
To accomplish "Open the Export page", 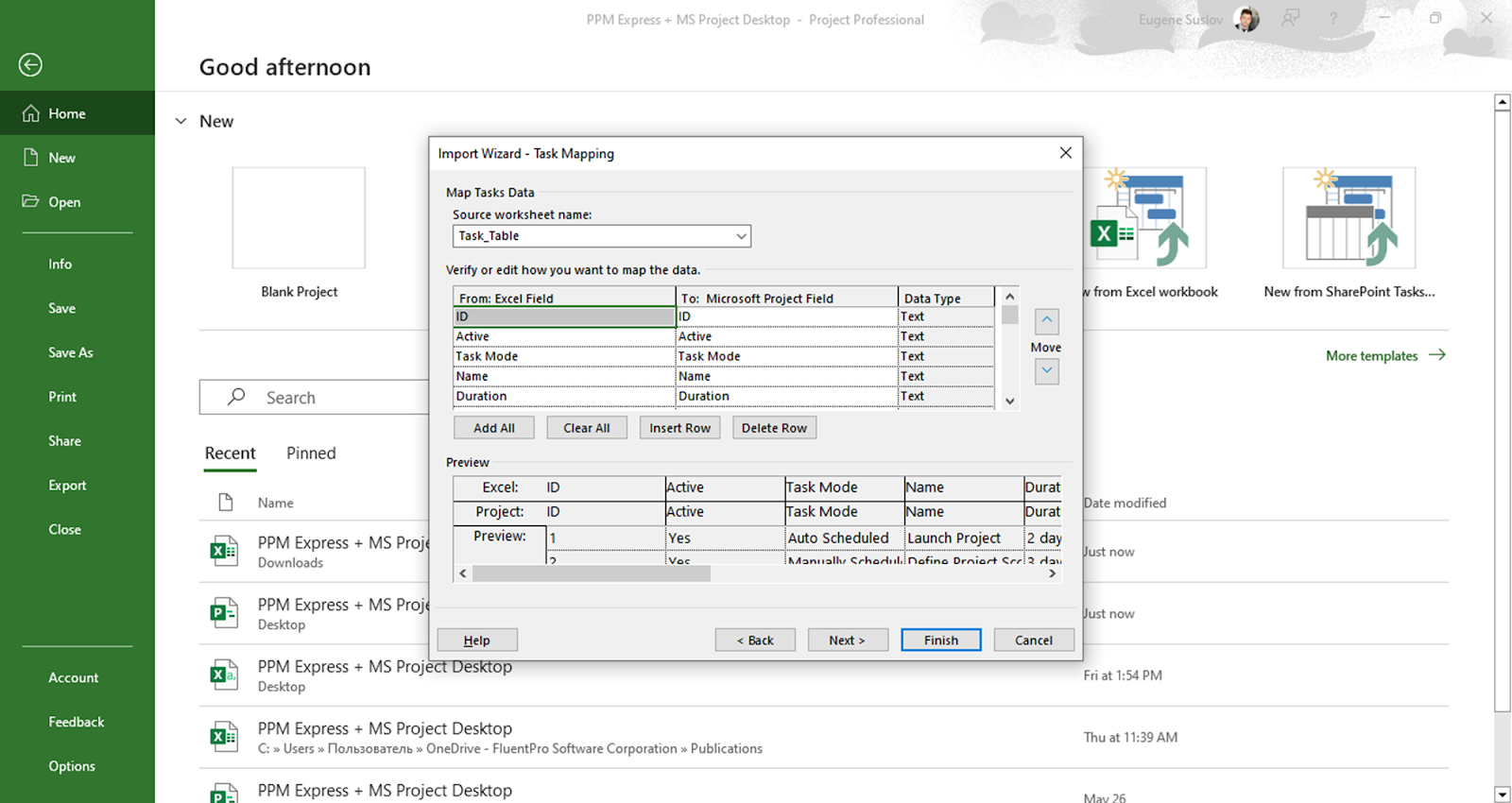I will (67, 486).
